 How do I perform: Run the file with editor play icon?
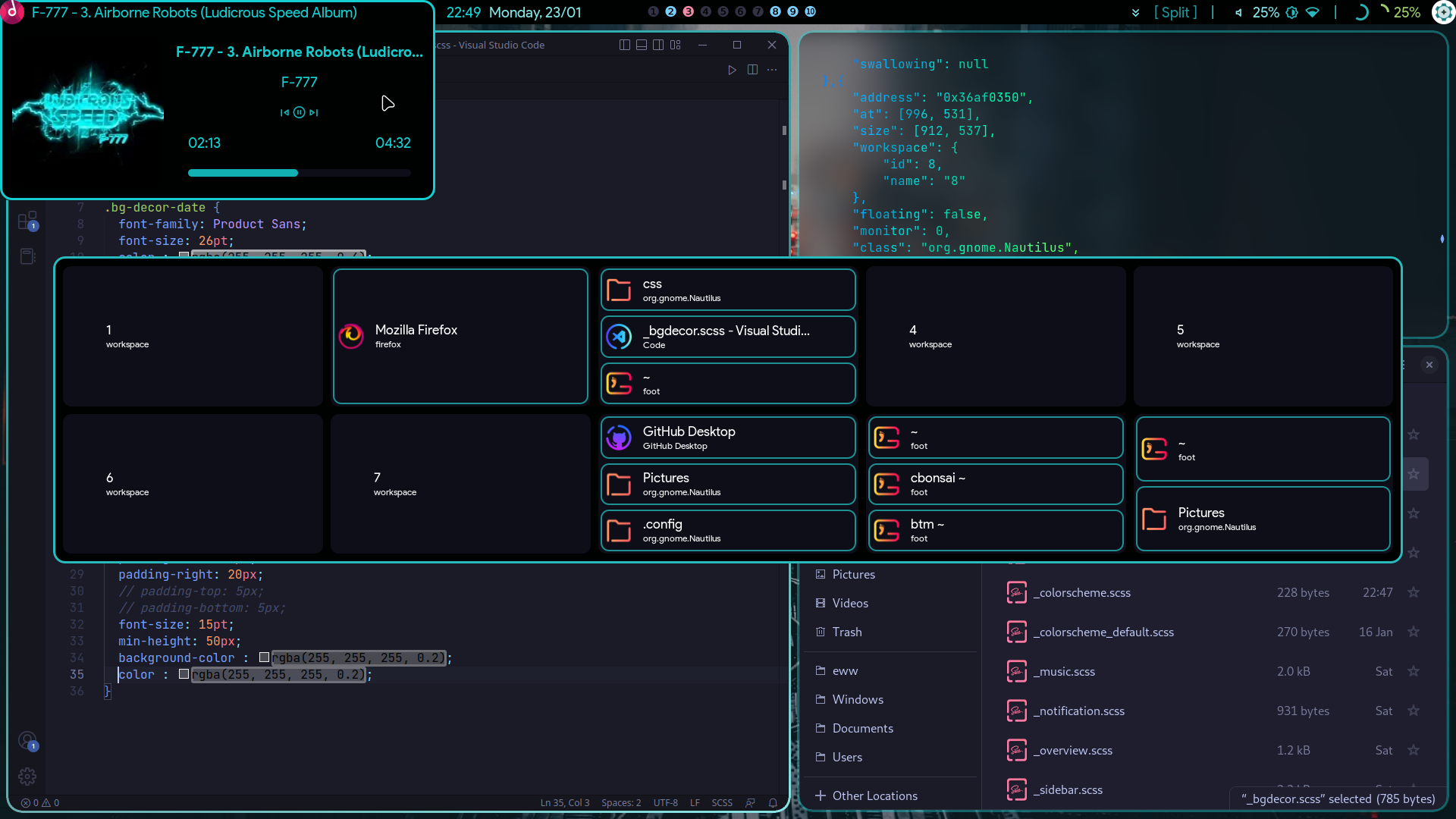coord(732,70)
